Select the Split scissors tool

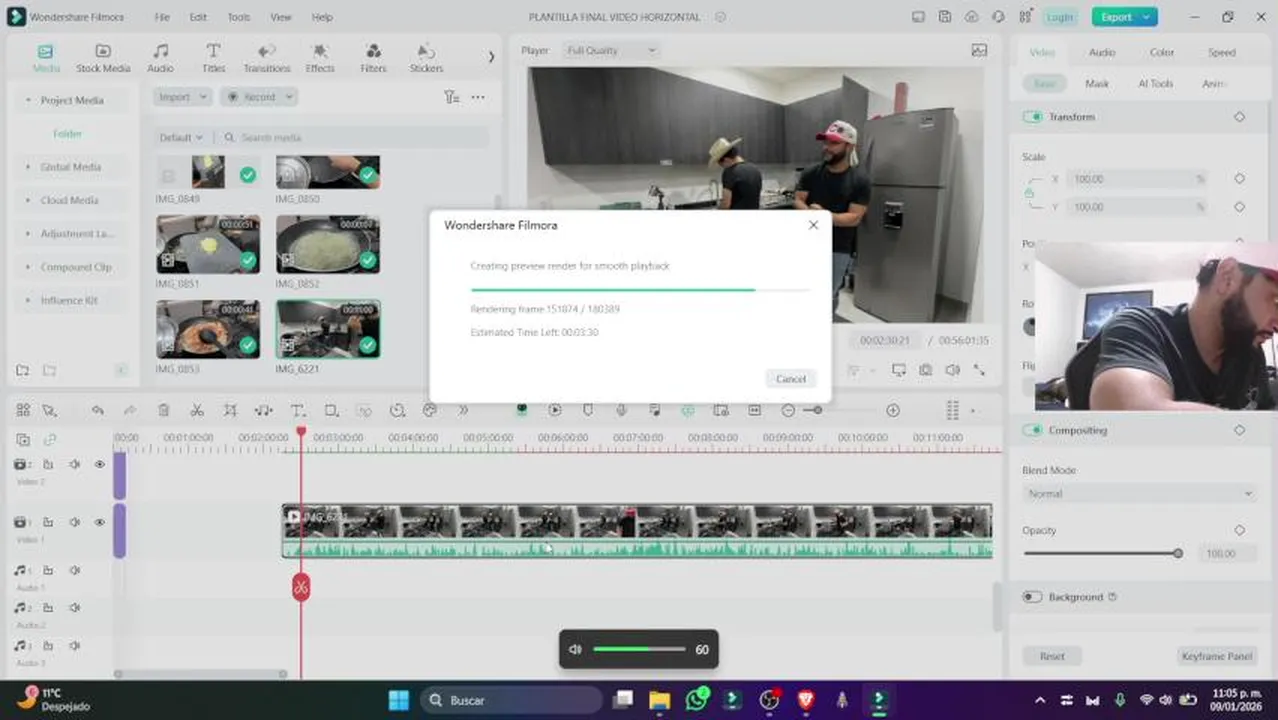point(197,411)
